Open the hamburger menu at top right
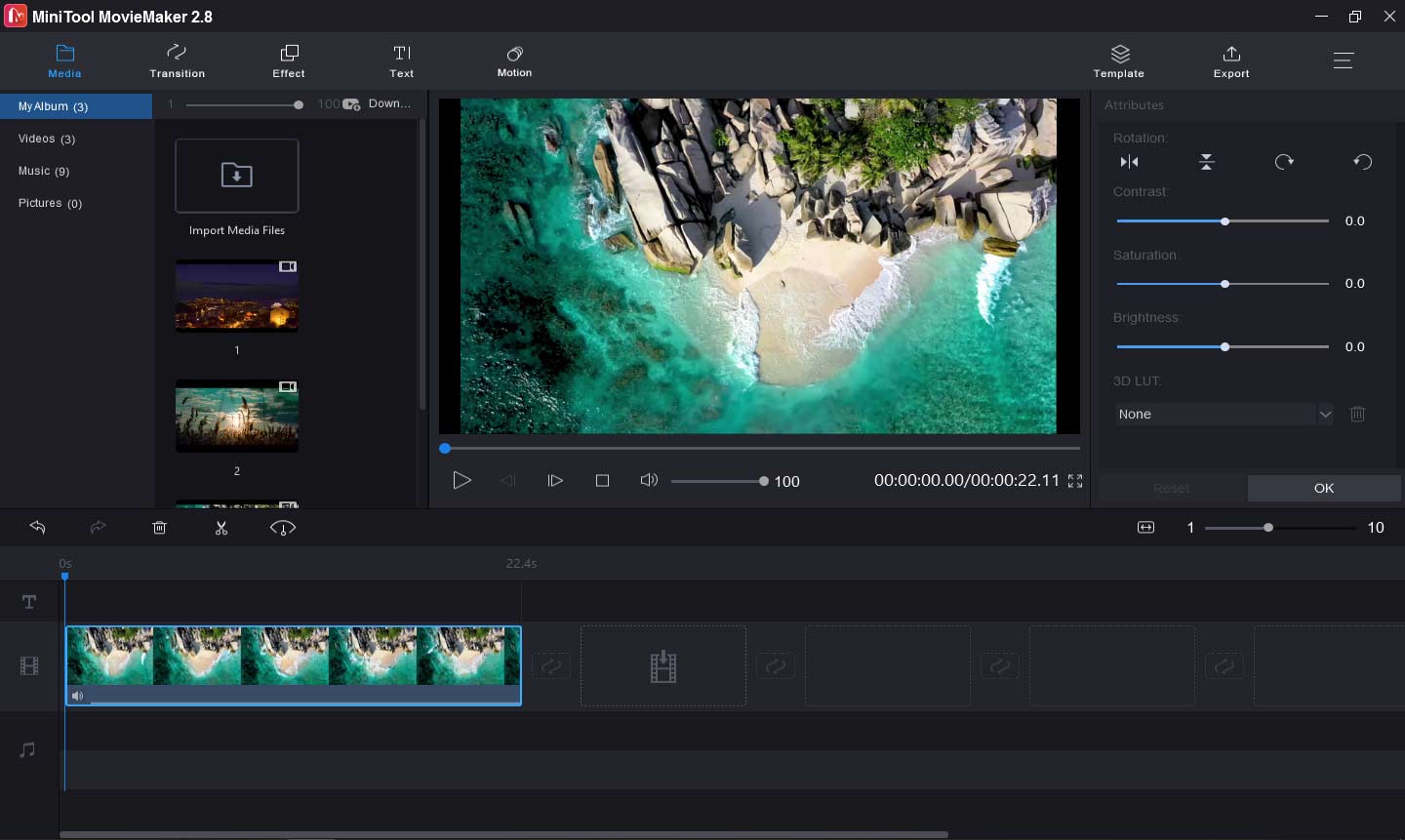The width and height of the screenshot is (1405, 840). click(1344, 60)
